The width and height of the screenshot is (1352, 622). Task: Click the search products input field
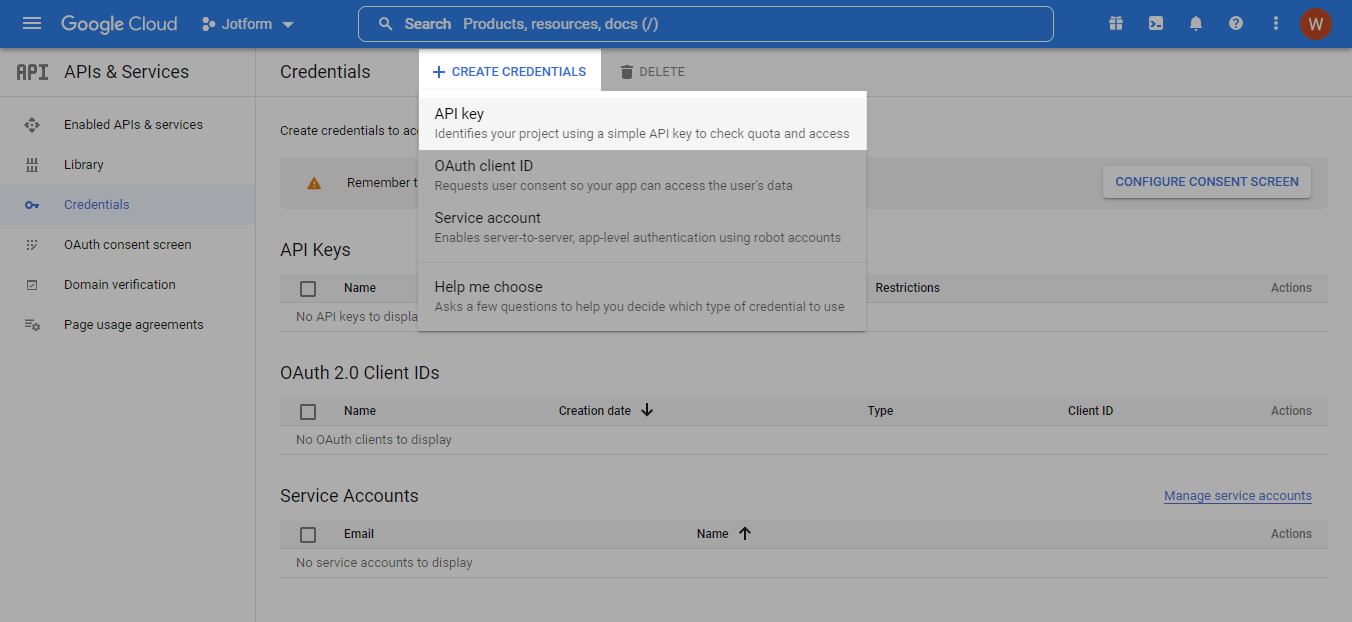[x=705, y=24]
